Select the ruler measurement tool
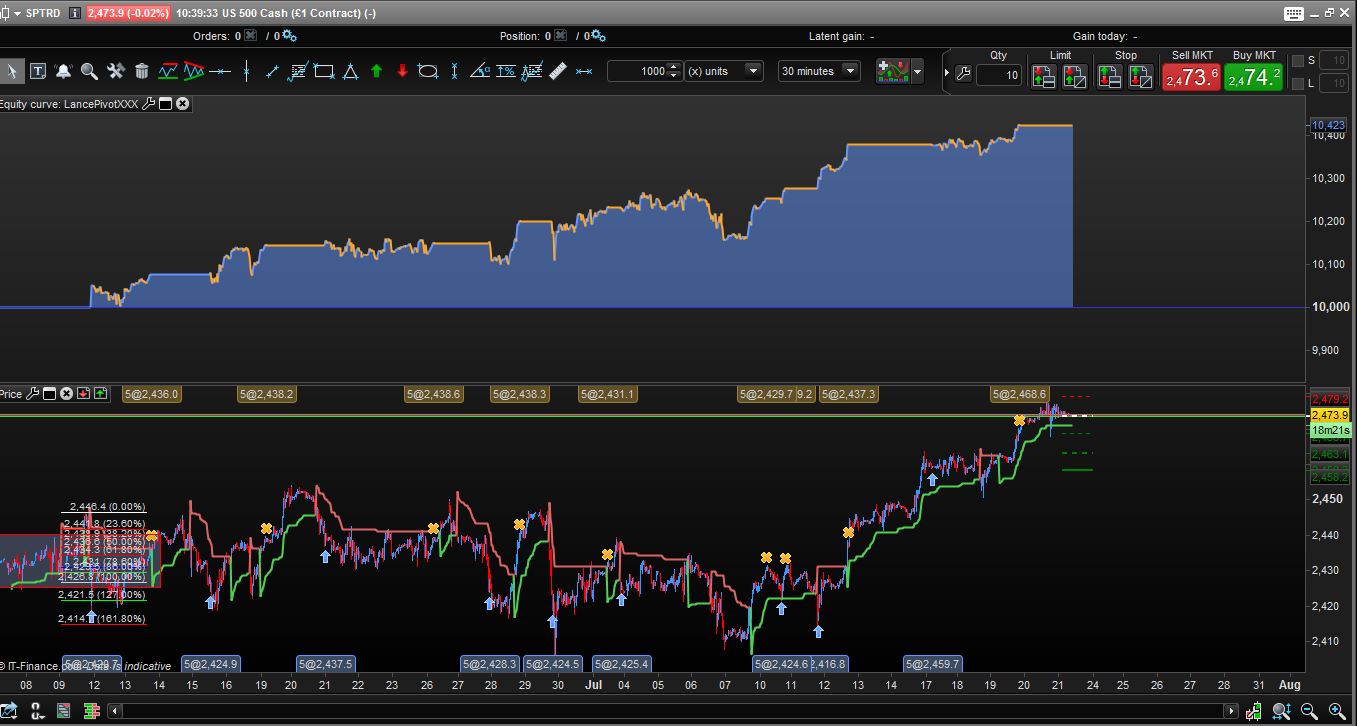Viewport: 1357px width, 726px height. [x=558, y=71]
